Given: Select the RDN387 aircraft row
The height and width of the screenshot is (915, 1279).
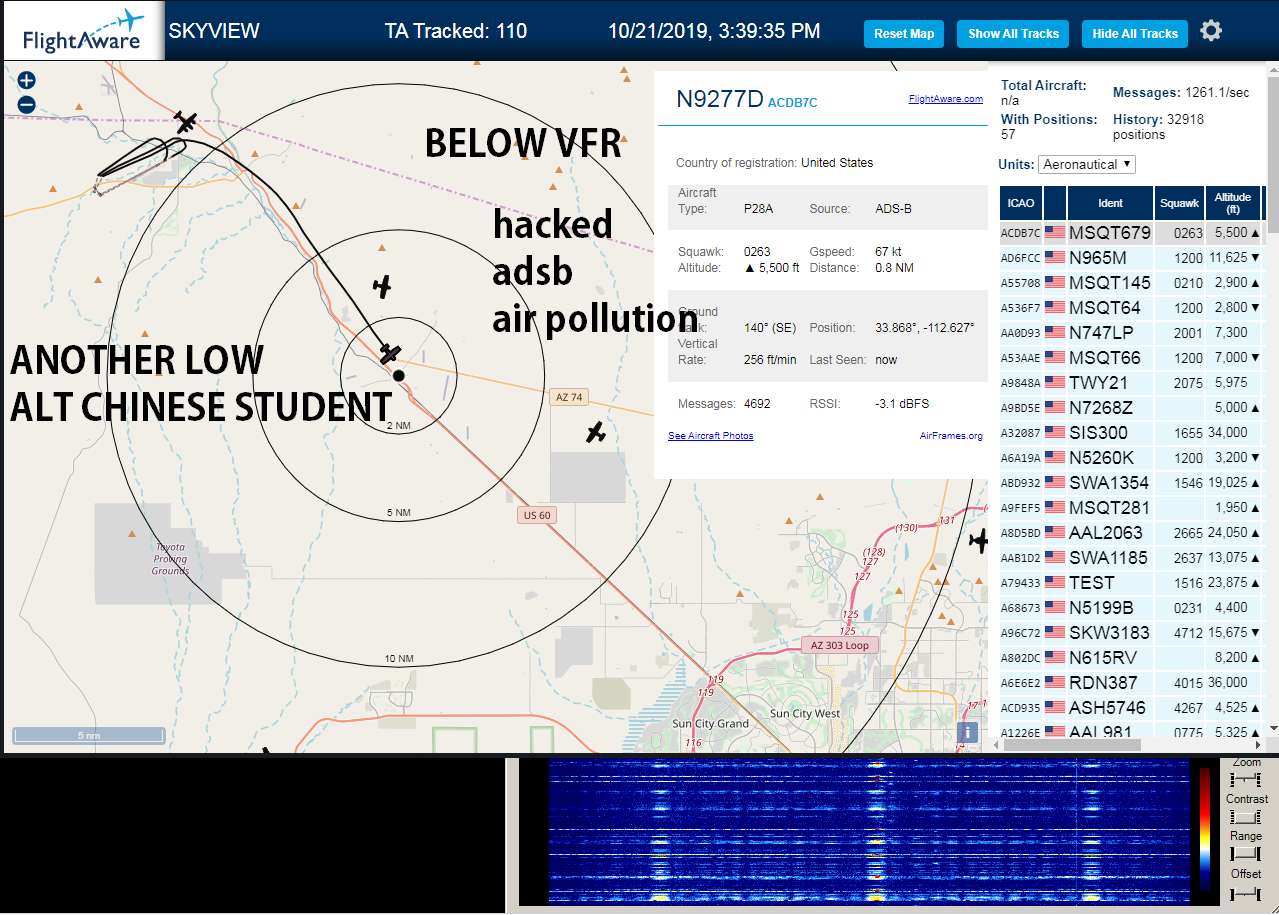Looking at the screenshot, I should (1131, 682).
